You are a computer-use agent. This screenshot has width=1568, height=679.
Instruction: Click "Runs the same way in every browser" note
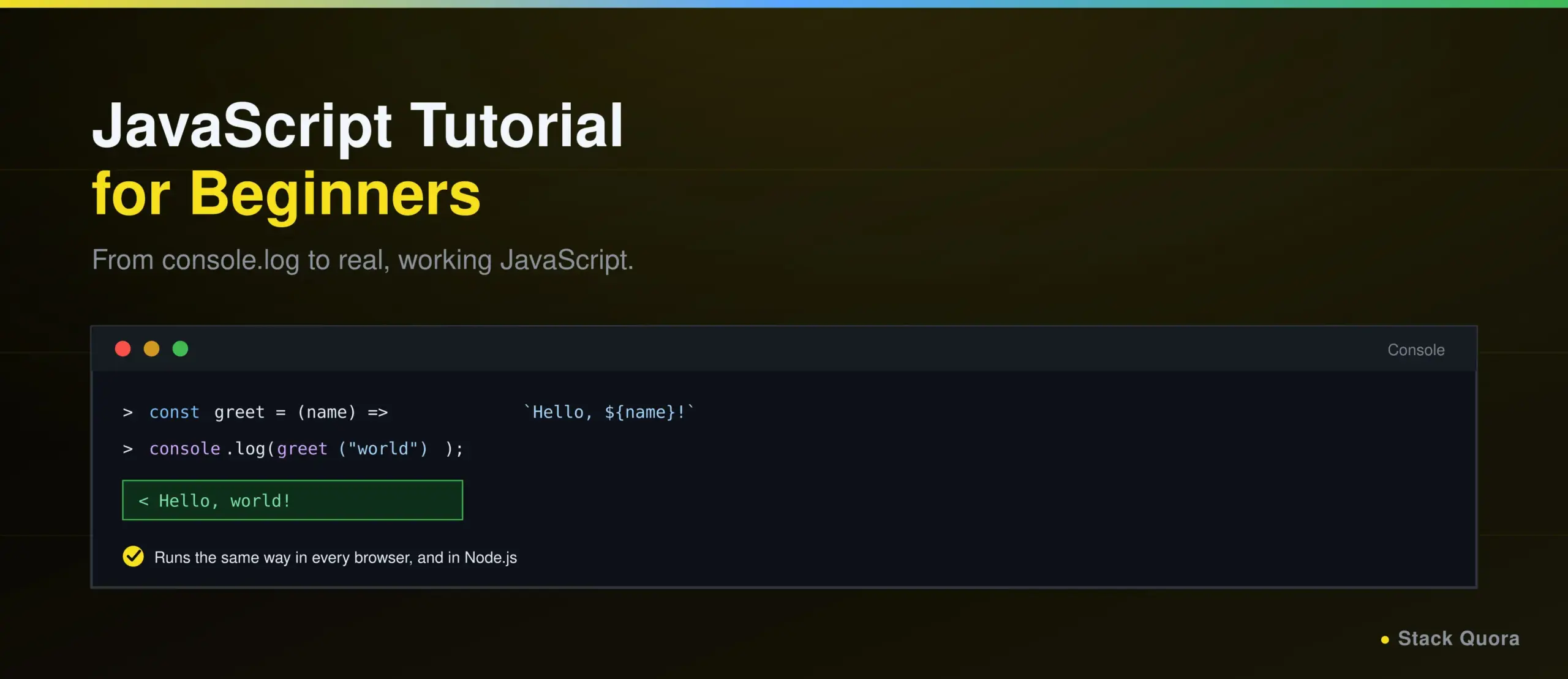click(336, 558)
